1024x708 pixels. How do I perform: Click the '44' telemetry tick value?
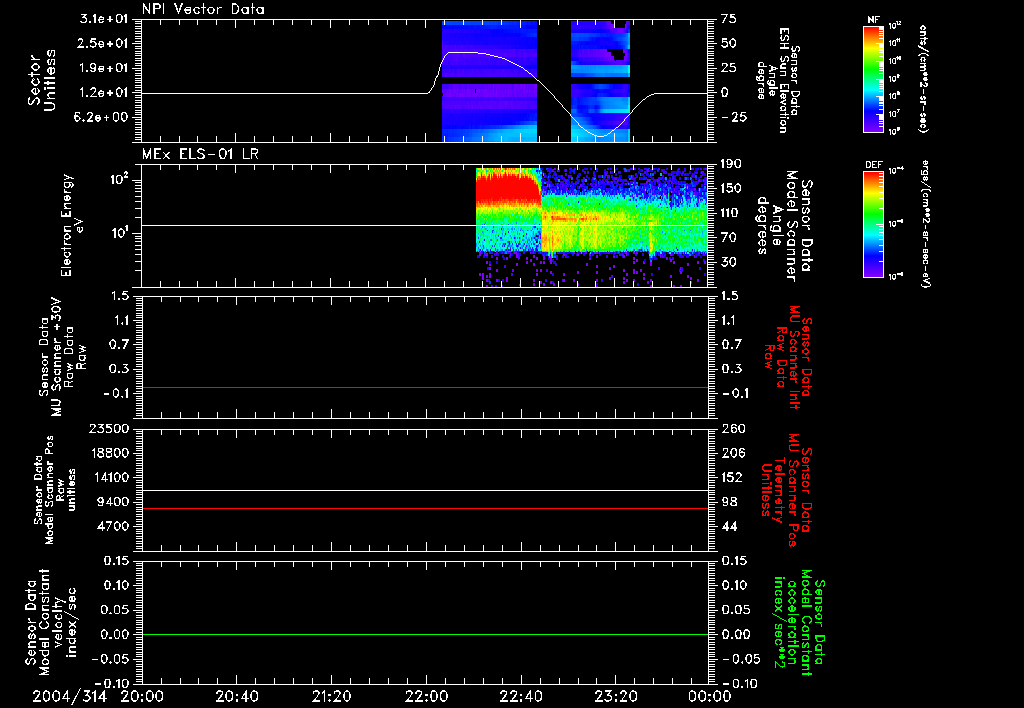[x=729, y=526]
